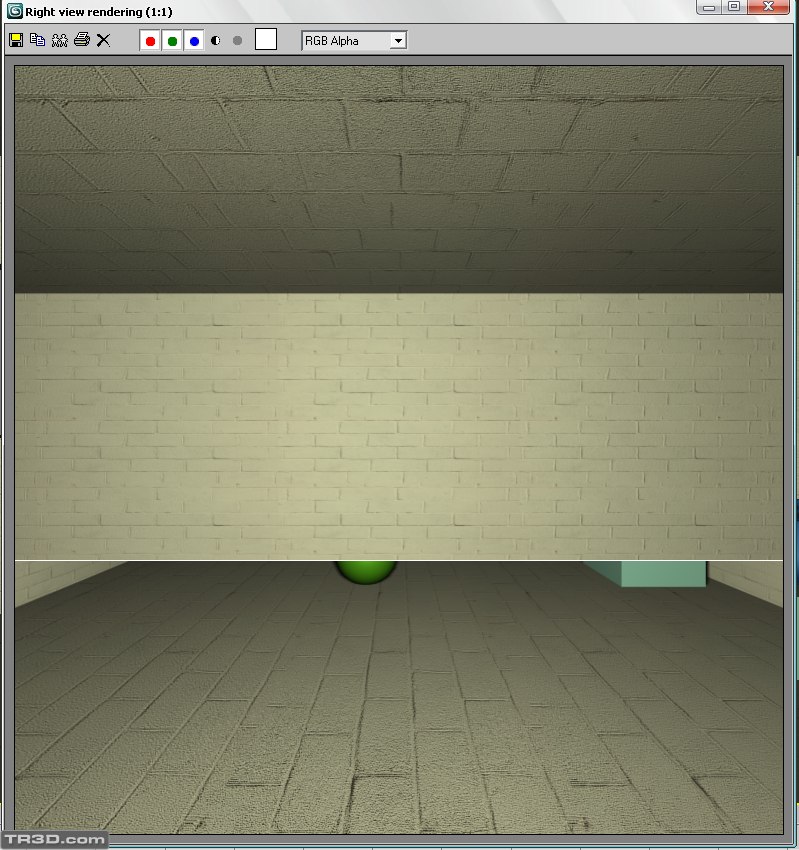
Task: Toggle the green channel display
Action: click(x=172, y=41)
